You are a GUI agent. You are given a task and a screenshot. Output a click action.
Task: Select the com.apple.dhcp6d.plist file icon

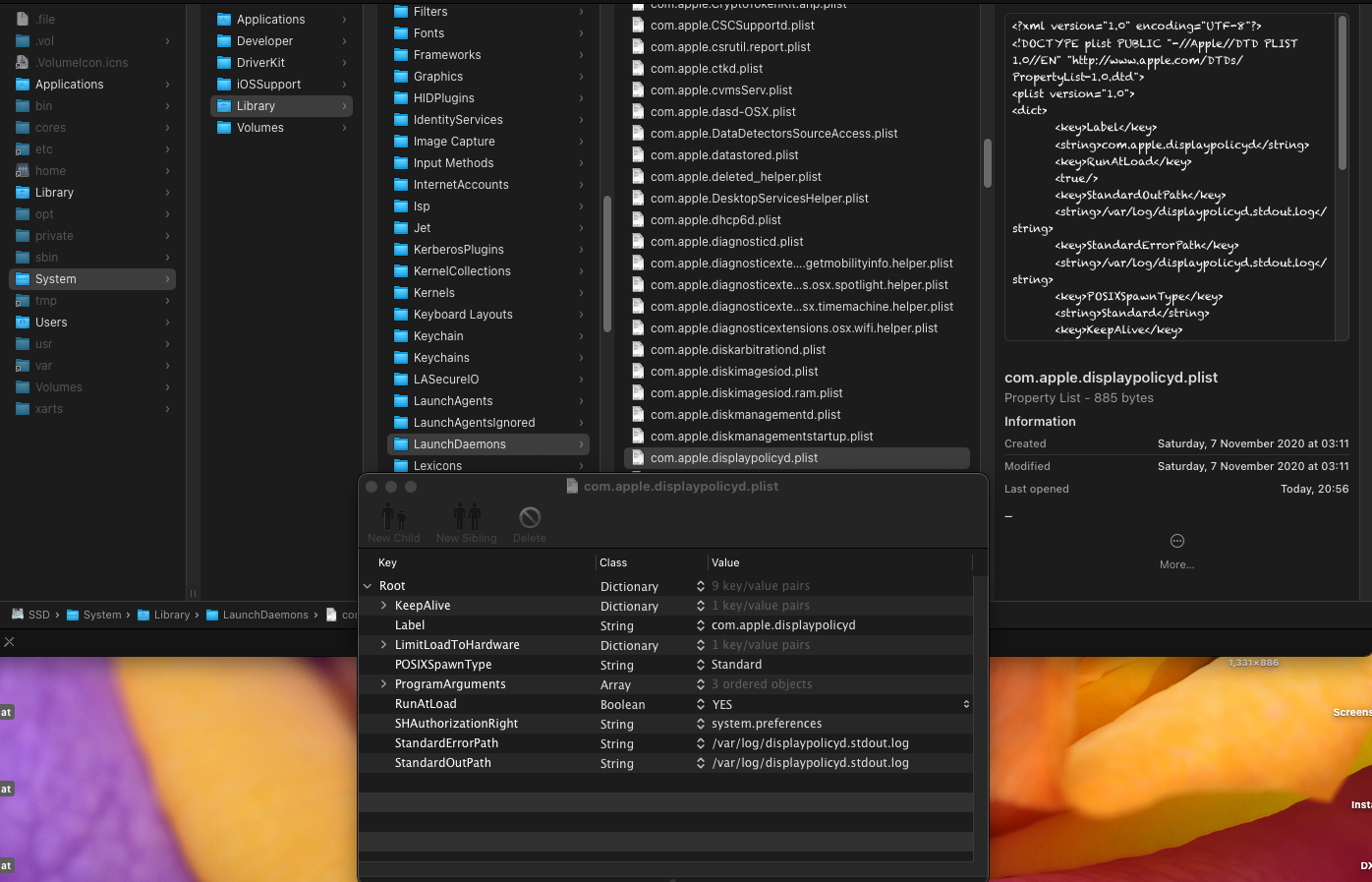(638, 220)
